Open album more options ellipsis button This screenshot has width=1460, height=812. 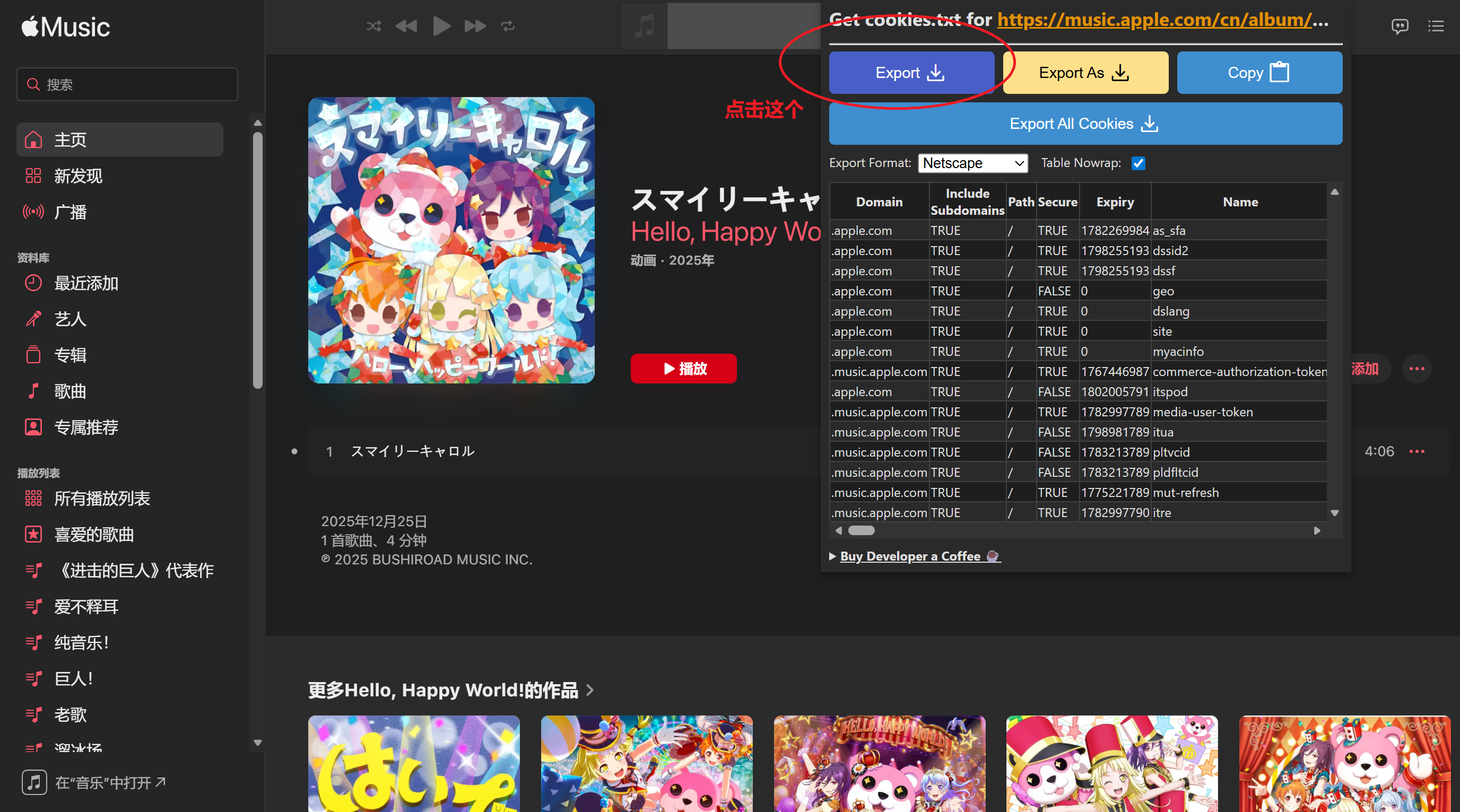pos(1416,369)
